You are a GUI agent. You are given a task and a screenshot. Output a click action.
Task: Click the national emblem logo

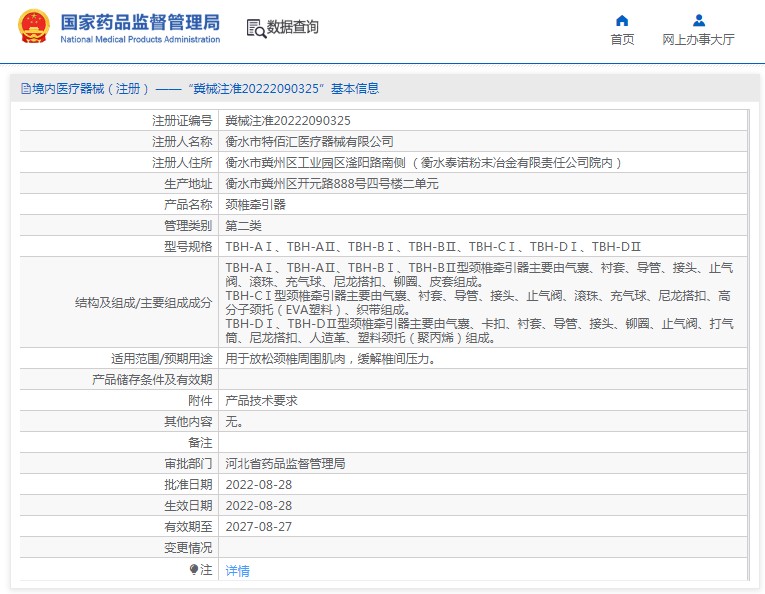(34, 26)
